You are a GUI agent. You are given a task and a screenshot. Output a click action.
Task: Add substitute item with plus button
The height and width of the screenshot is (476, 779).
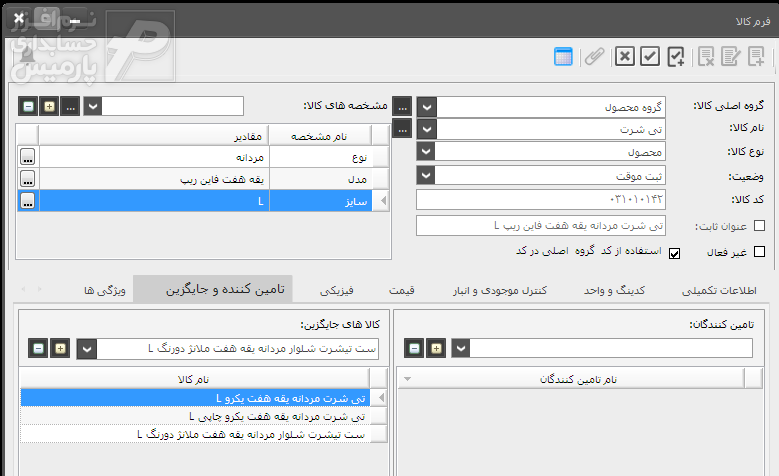pyautogui.click(x=60, y=348)
